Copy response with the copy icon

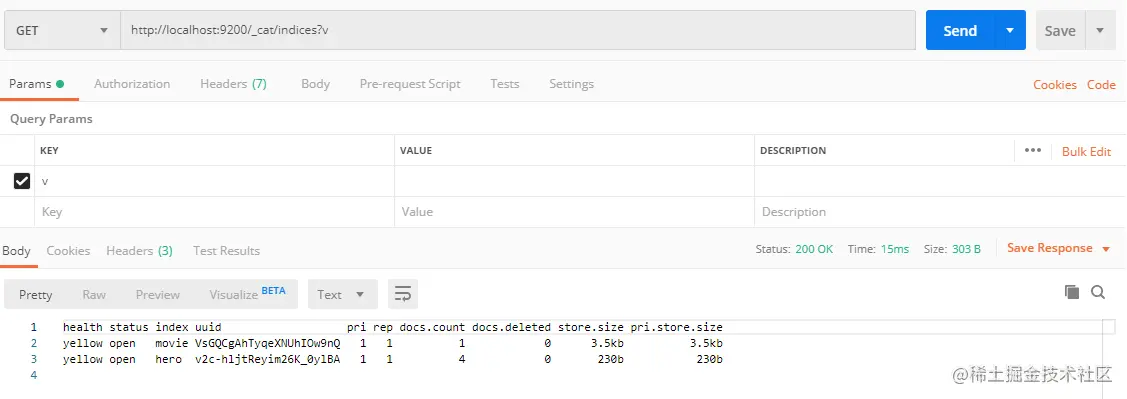point(1072,291)
